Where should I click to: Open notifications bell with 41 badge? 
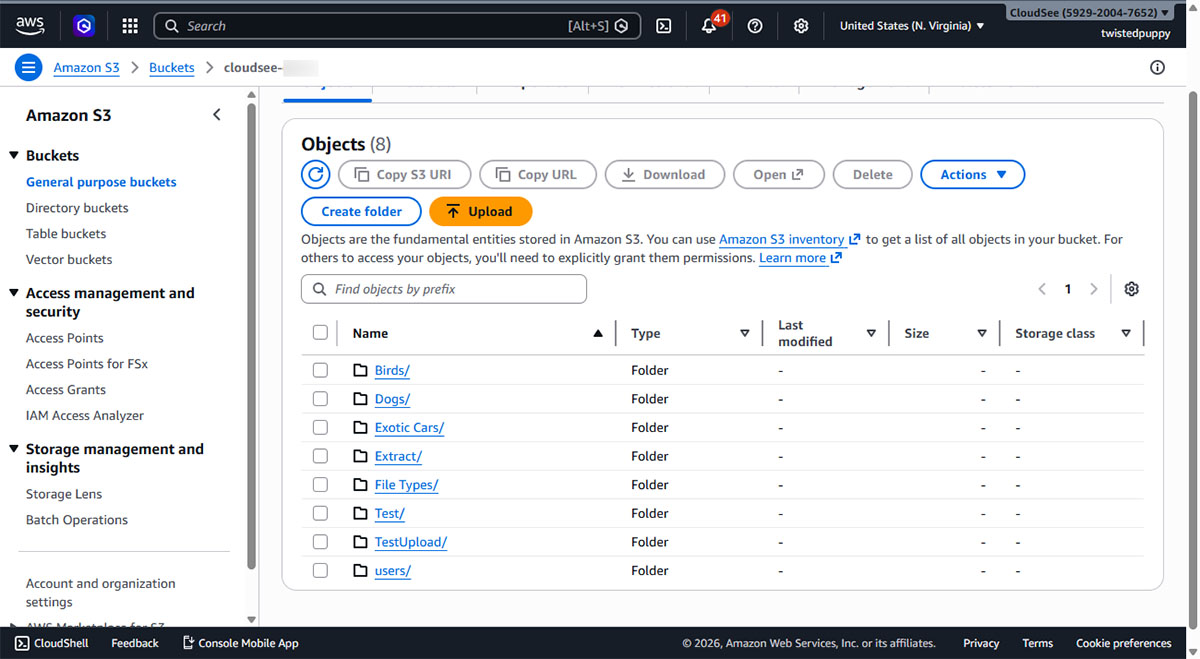[710, 25]
